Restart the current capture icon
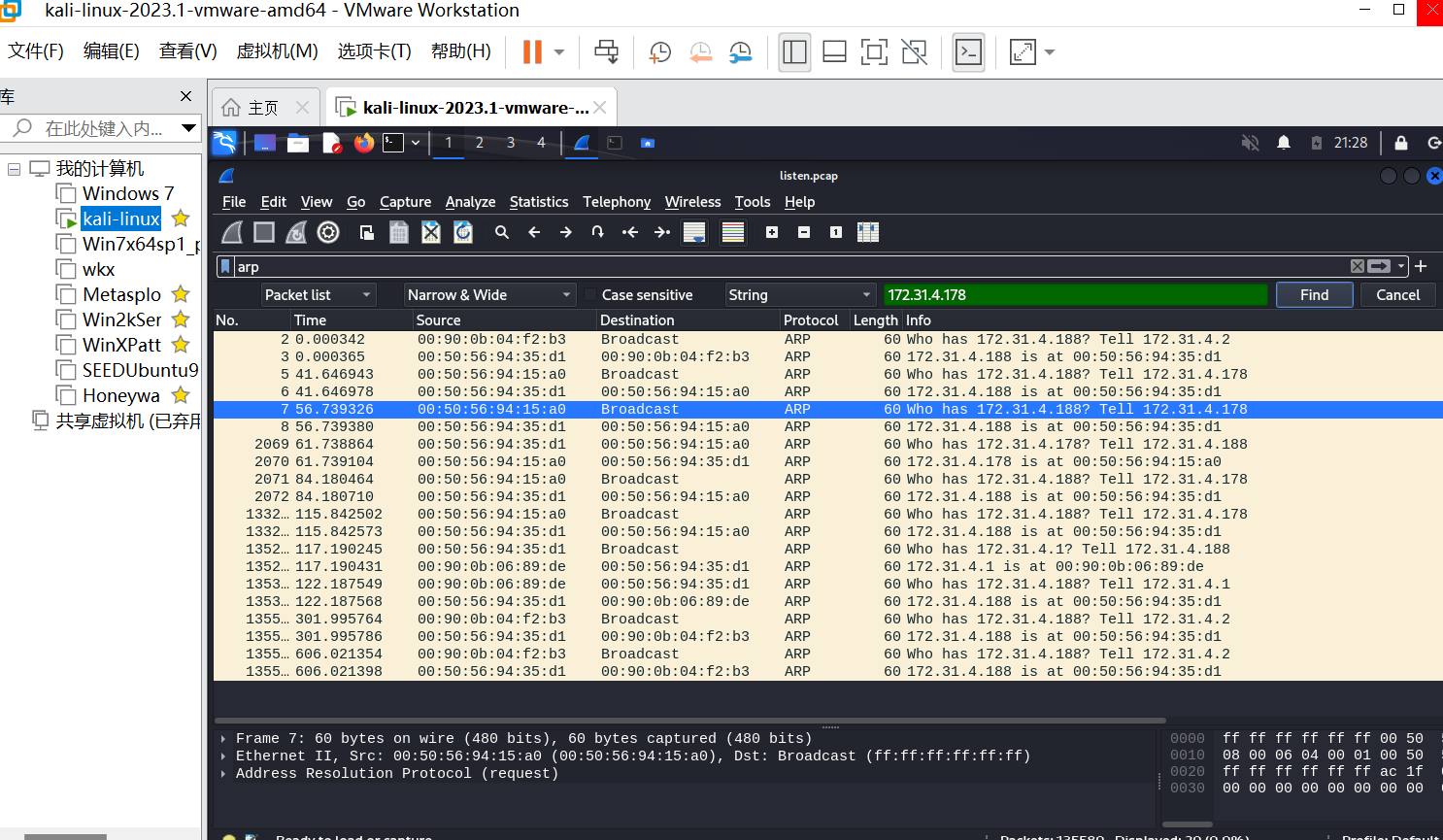 pyautogui.click(x=296, y=232)
